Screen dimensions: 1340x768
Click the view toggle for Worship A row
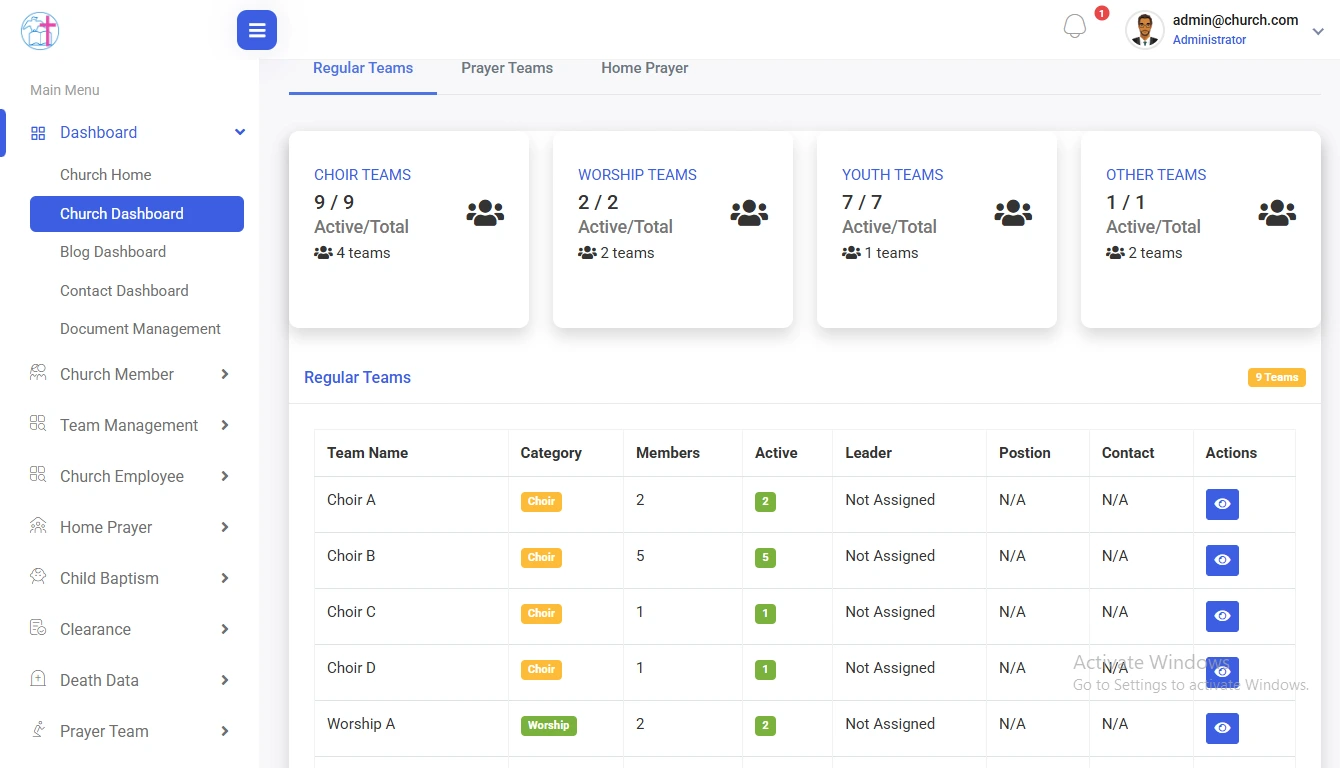point(1221,728)
